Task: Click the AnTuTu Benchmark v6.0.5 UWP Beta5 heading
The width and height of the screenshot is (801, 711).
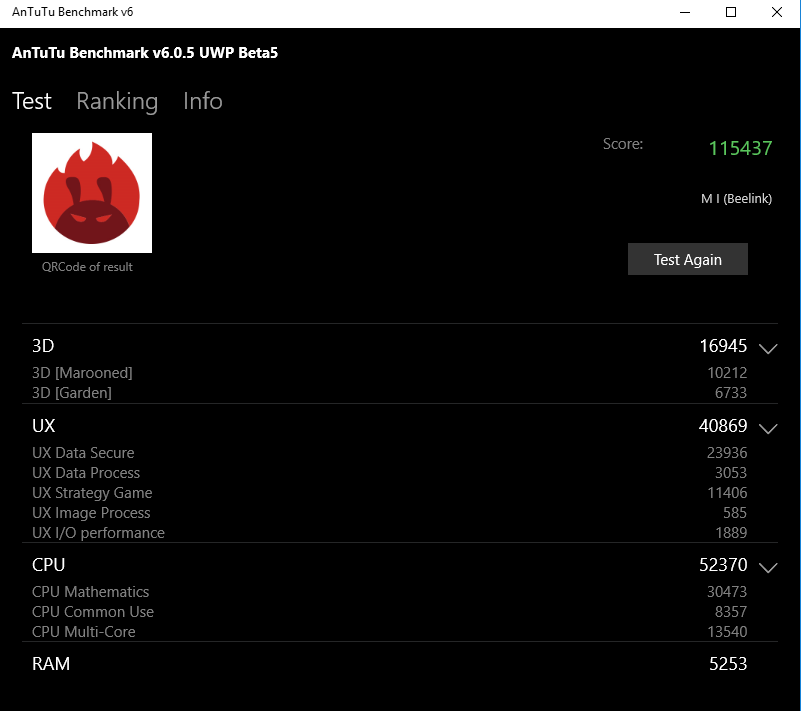Action: click(x=145, y=53)
